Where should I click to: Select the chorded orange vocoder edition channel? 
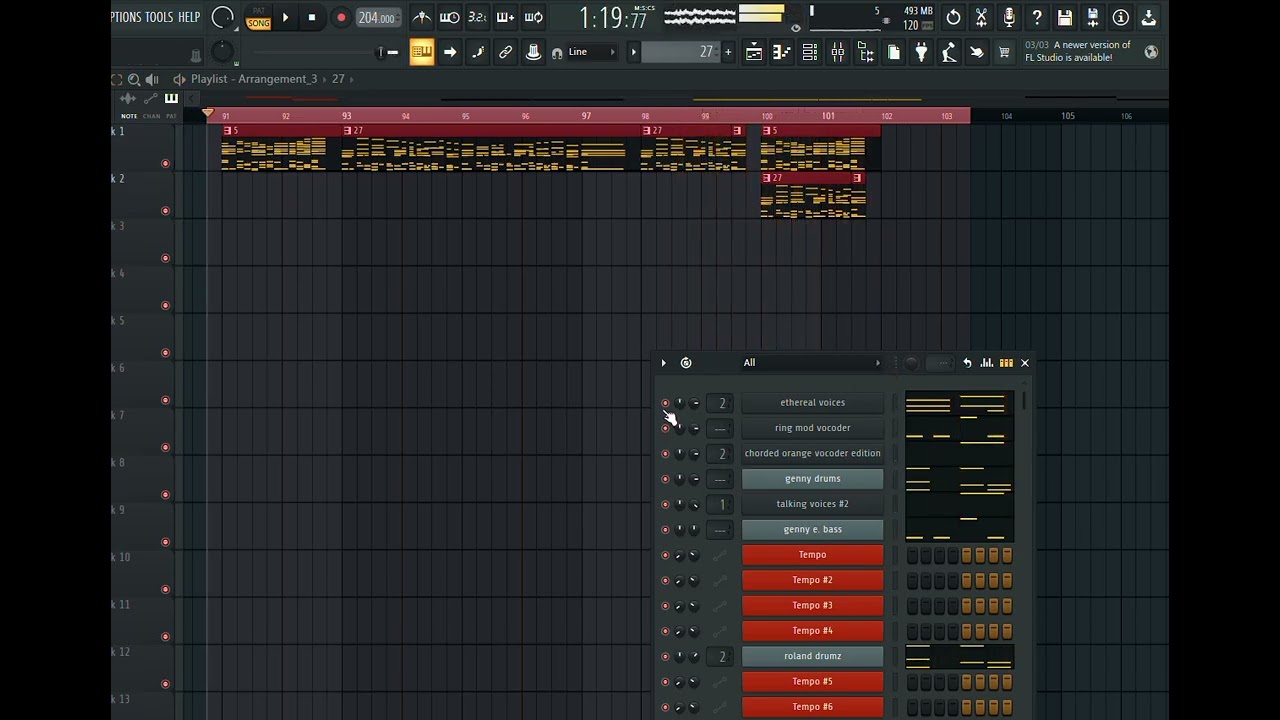(813, 453)
